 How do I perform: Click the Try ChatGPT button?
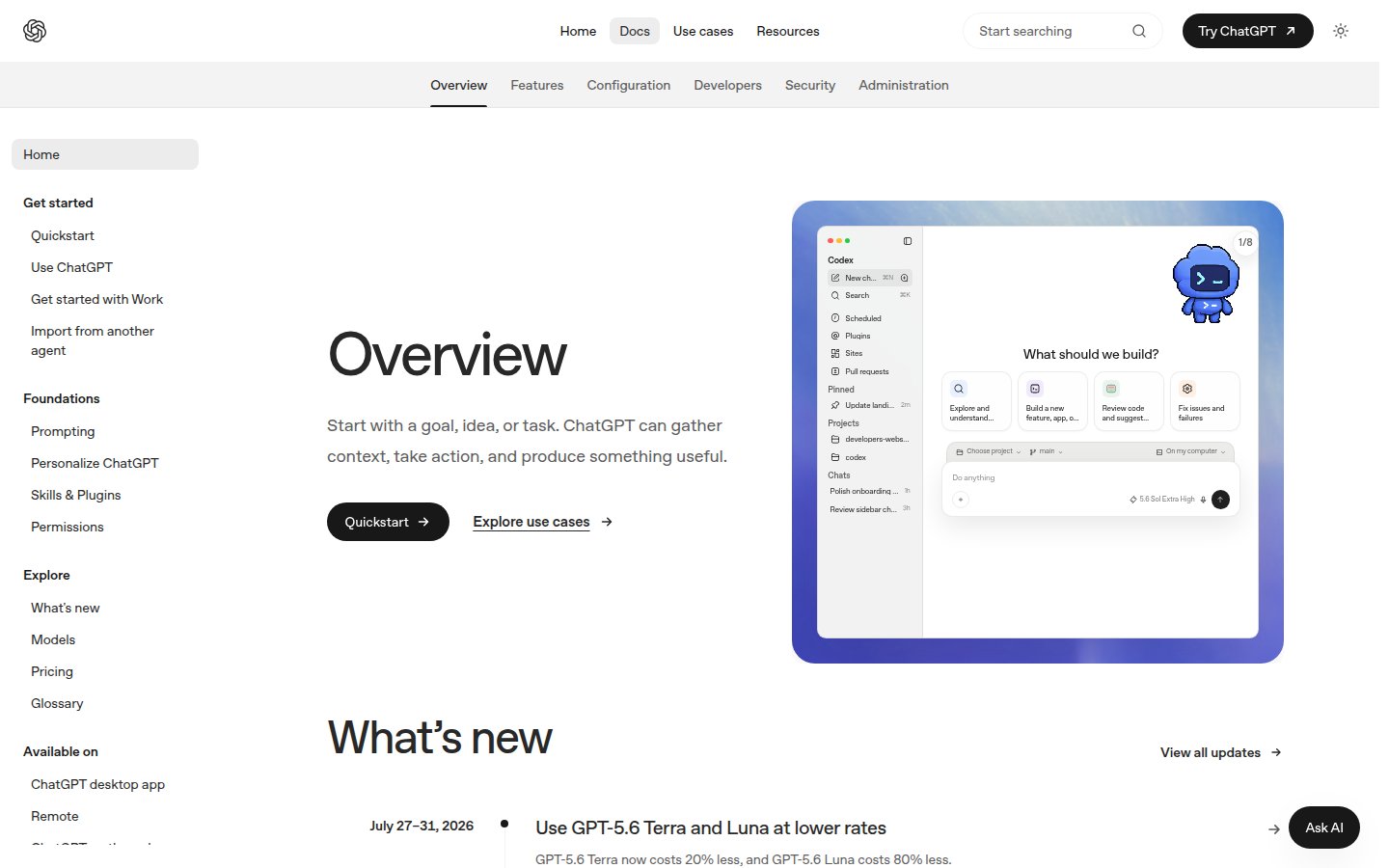point(1247,31)
